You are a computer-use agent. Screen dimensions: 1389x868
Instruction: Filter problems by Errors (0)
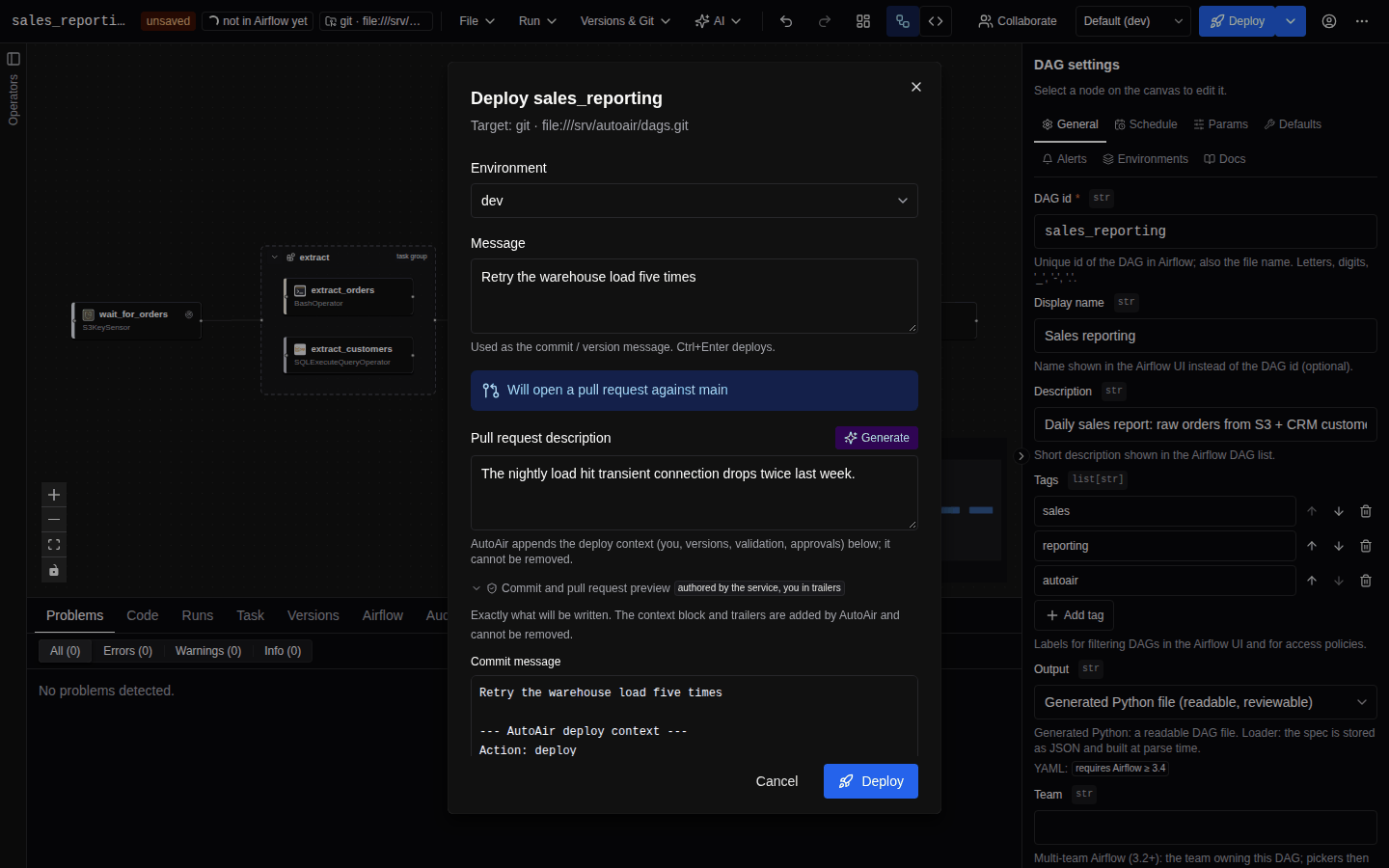127,651
